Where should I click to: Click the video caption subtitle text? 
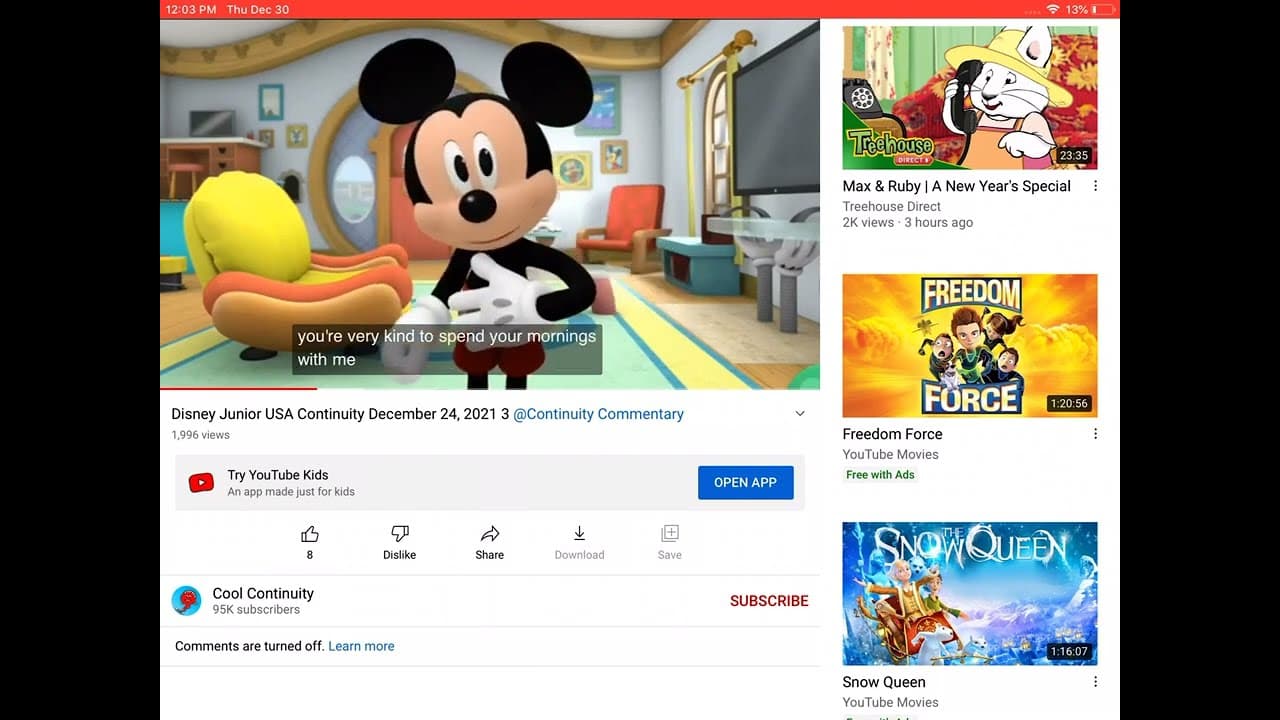(447, 348)
